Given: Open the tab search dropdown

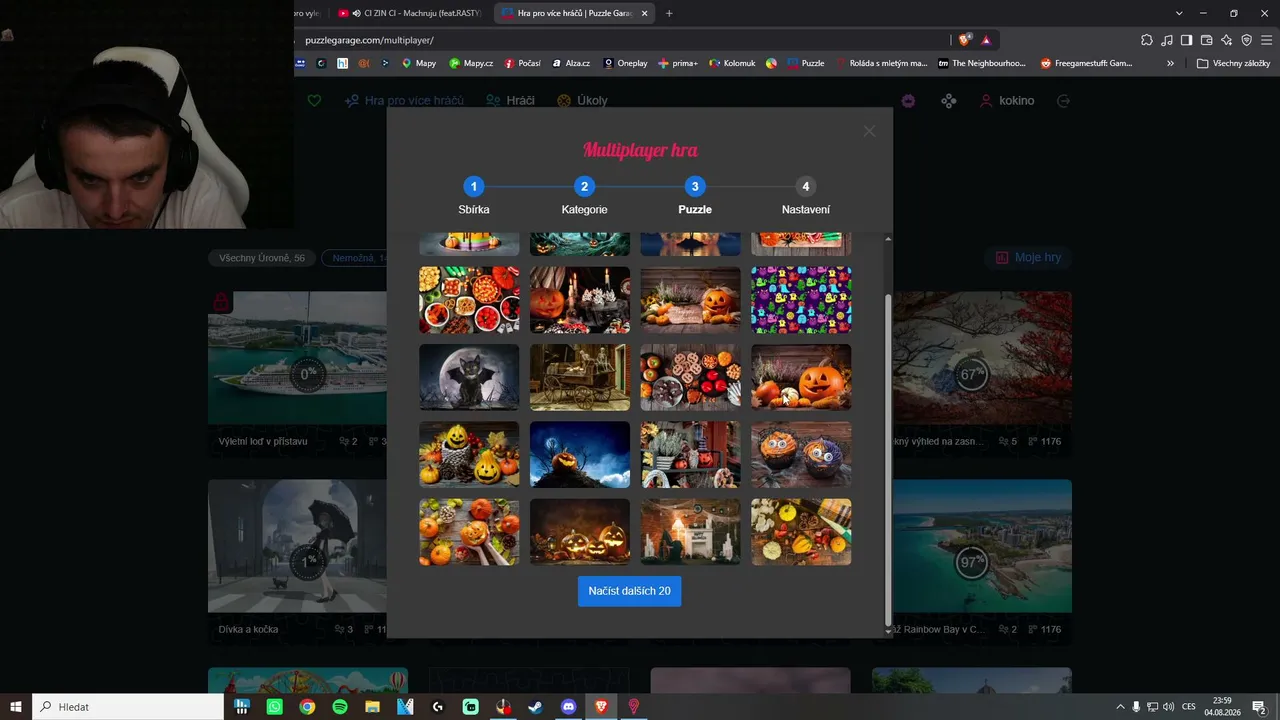Looking at the screenshot, I should click(1179, 13).
